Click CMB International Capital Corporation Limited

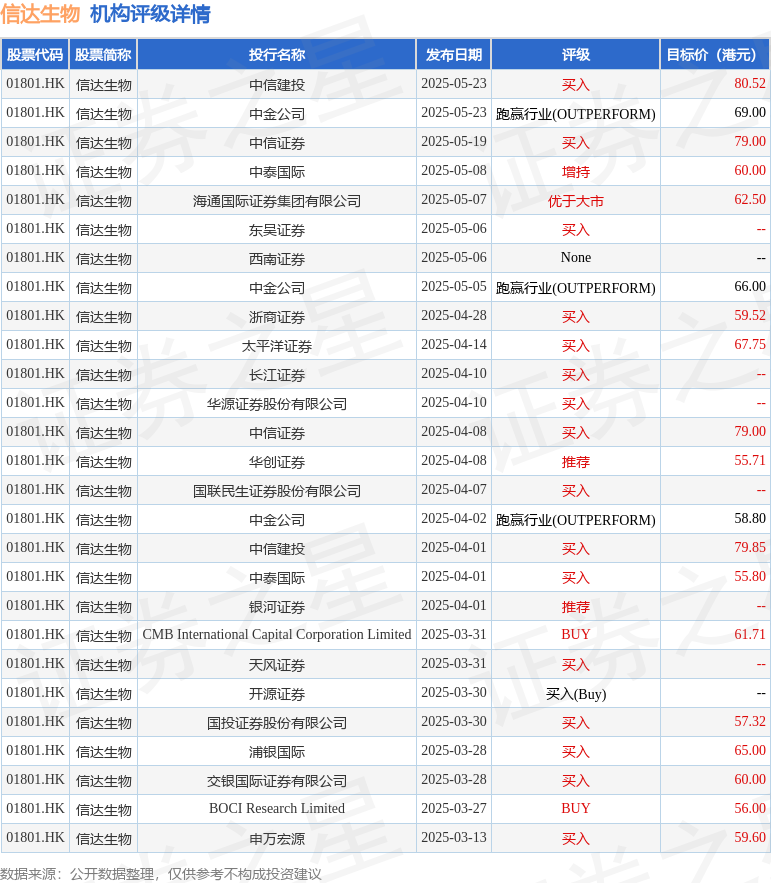[277, 635]
